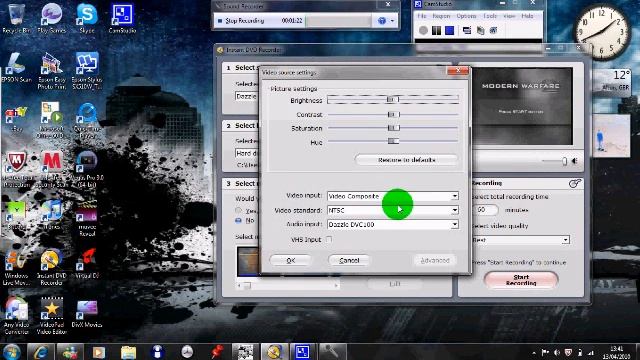This screenshot has width=640, height=360.
Task: Open Recycle Bin desktop icon
Action: pos(16,18)
